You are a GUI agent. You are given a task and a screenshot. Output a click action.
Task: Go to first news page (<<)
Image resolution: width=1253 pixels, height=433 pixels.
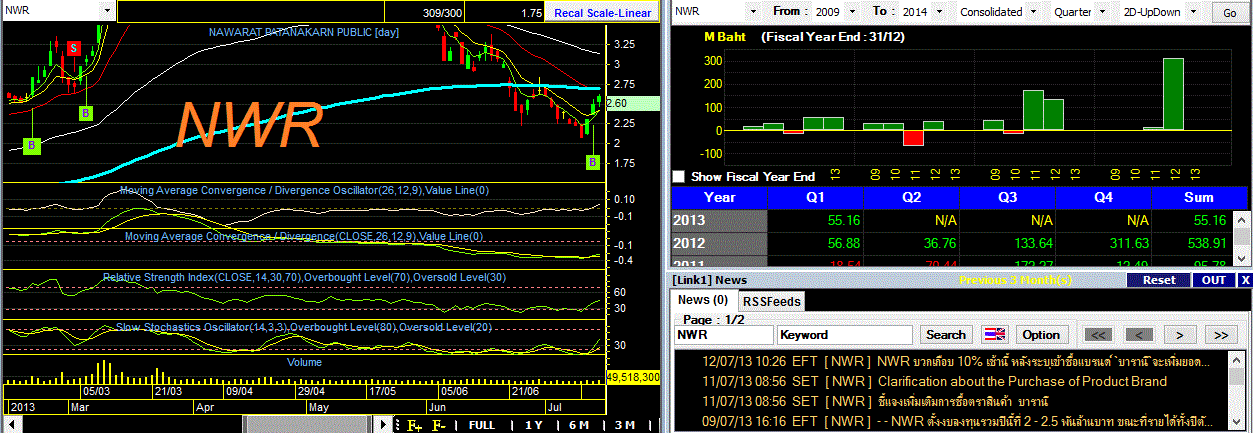[x=1097, y=334]
